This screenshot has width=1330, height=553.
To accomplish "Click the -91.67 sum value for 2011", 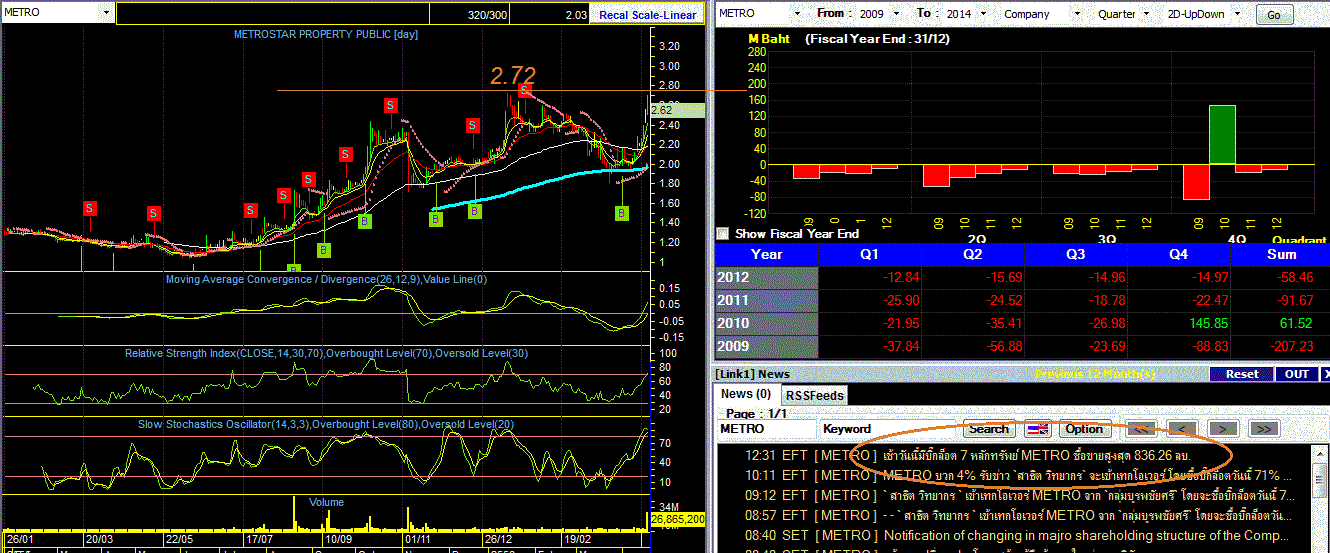I will 1293,300.
